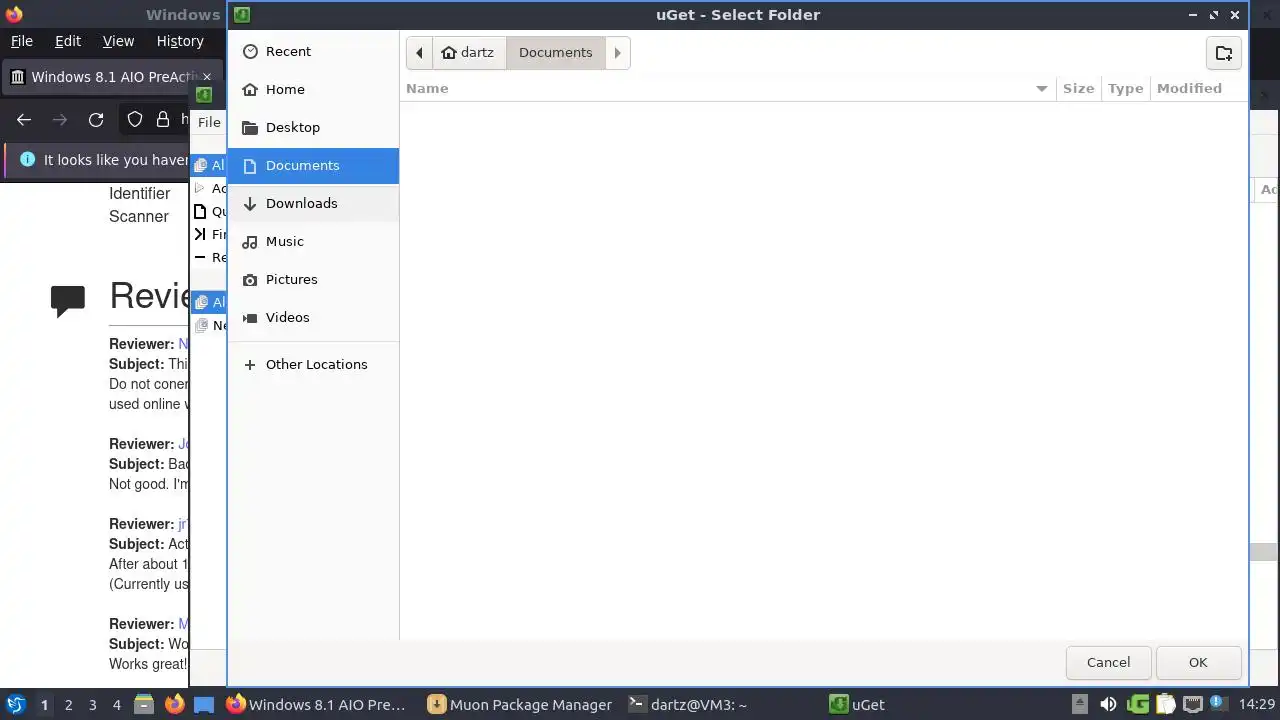Open the volume control in the tray

coord(1108,705)
